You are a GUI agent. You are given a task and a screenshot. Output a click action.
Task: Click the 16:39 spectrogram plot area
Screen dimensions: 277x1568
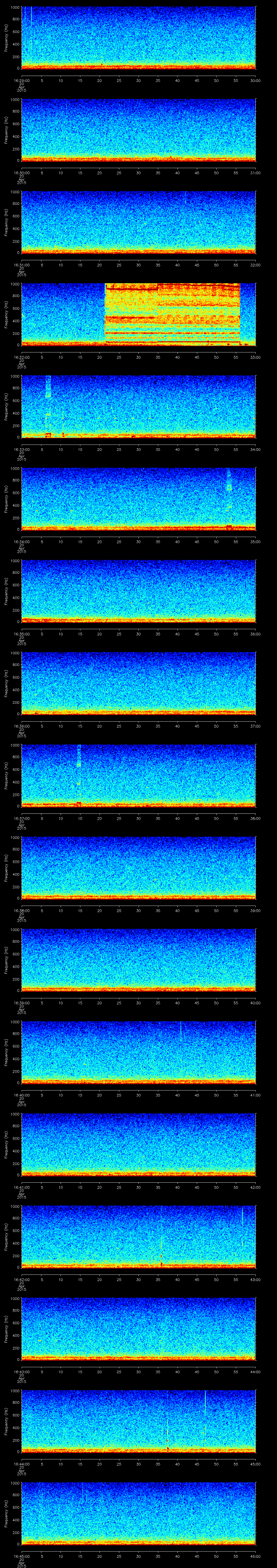pos(138,960)
